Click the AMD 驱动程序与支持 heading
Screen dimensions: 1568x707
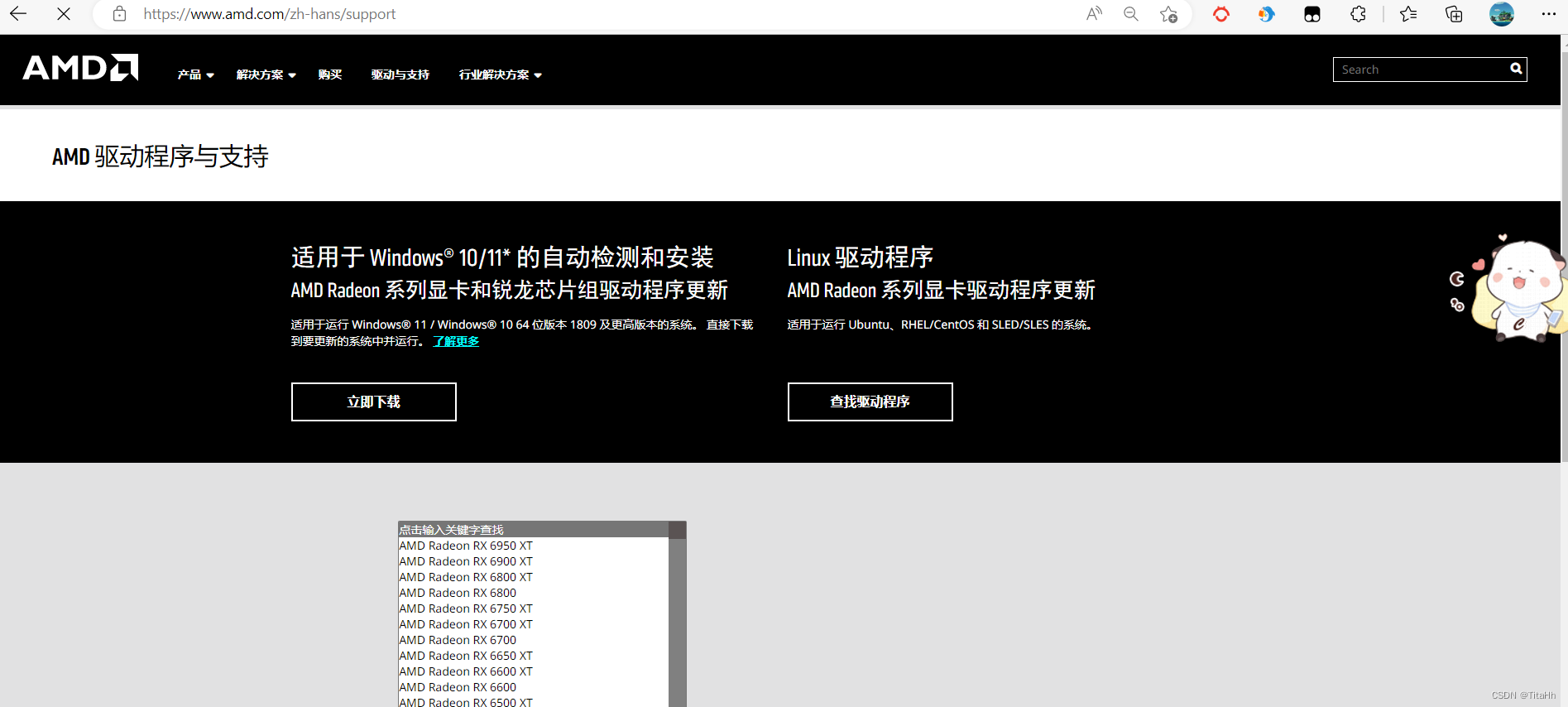click(161, 156)
